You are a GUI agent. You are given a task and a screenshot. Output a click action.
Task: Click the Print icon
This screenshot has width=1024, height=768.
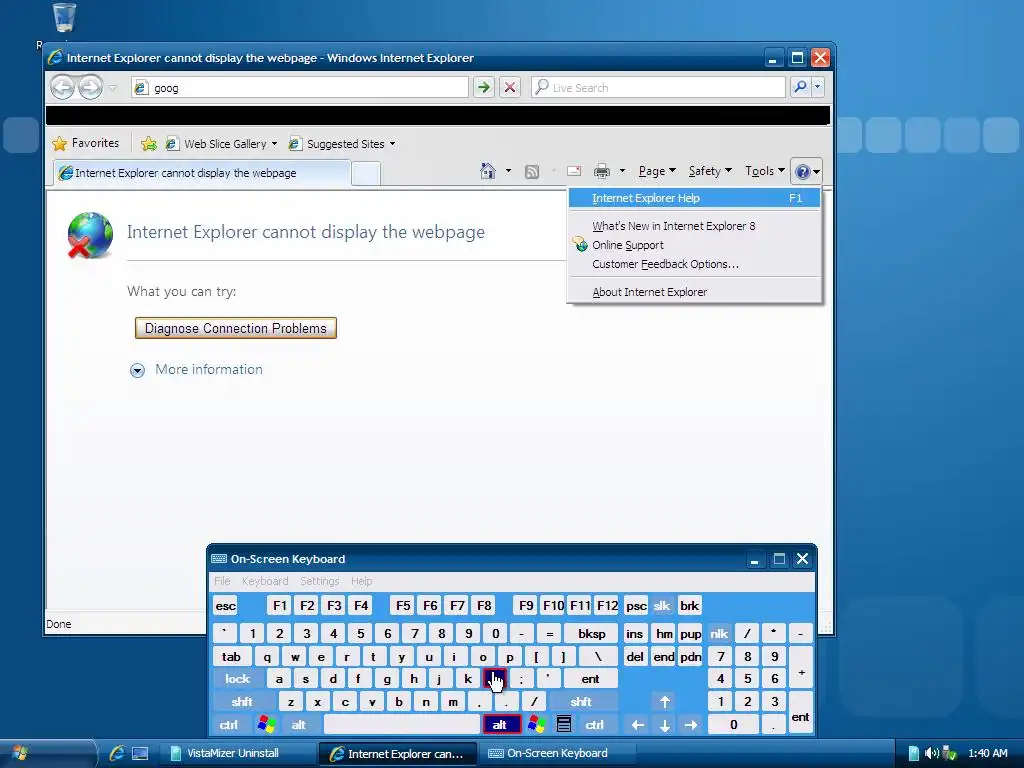[x=601, y=171]
